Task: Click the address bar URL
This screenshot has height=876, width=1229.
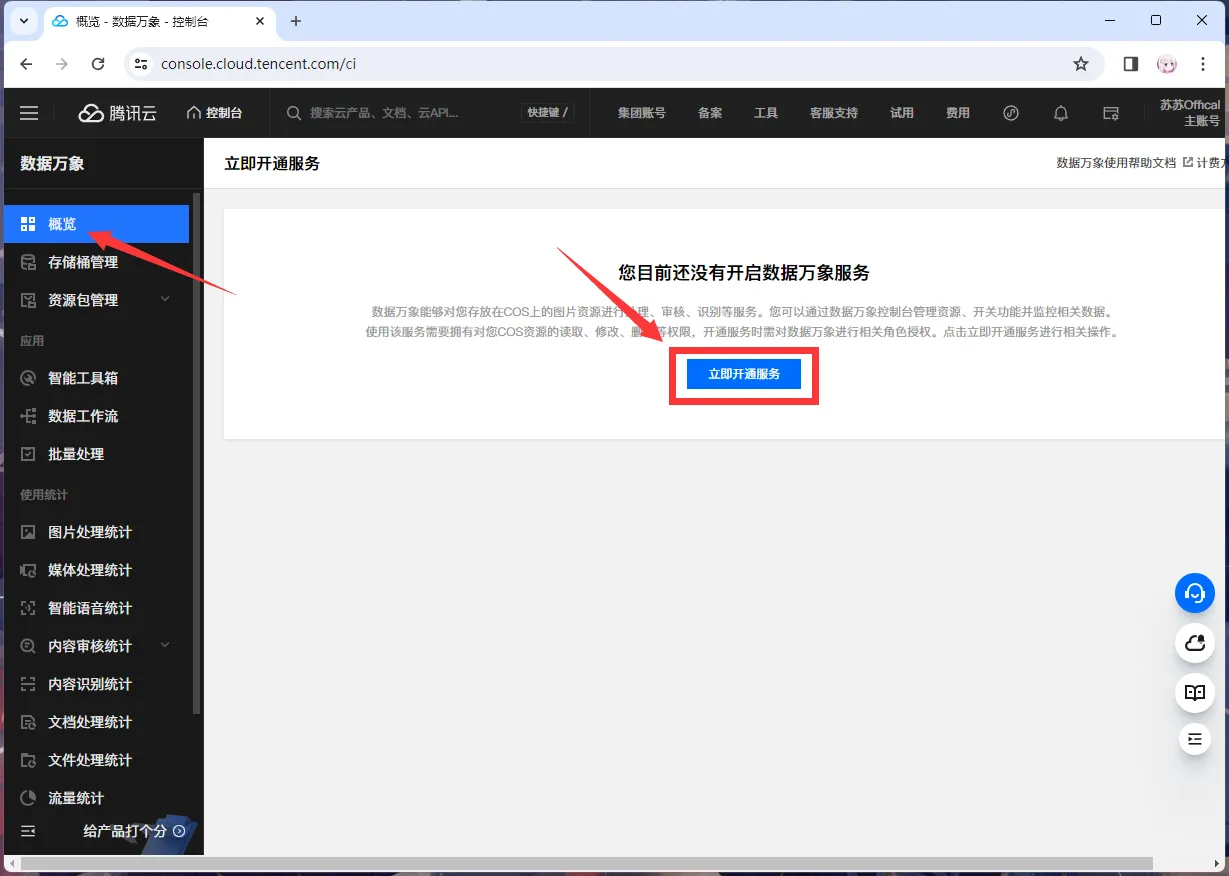Action: coord(258,64)
